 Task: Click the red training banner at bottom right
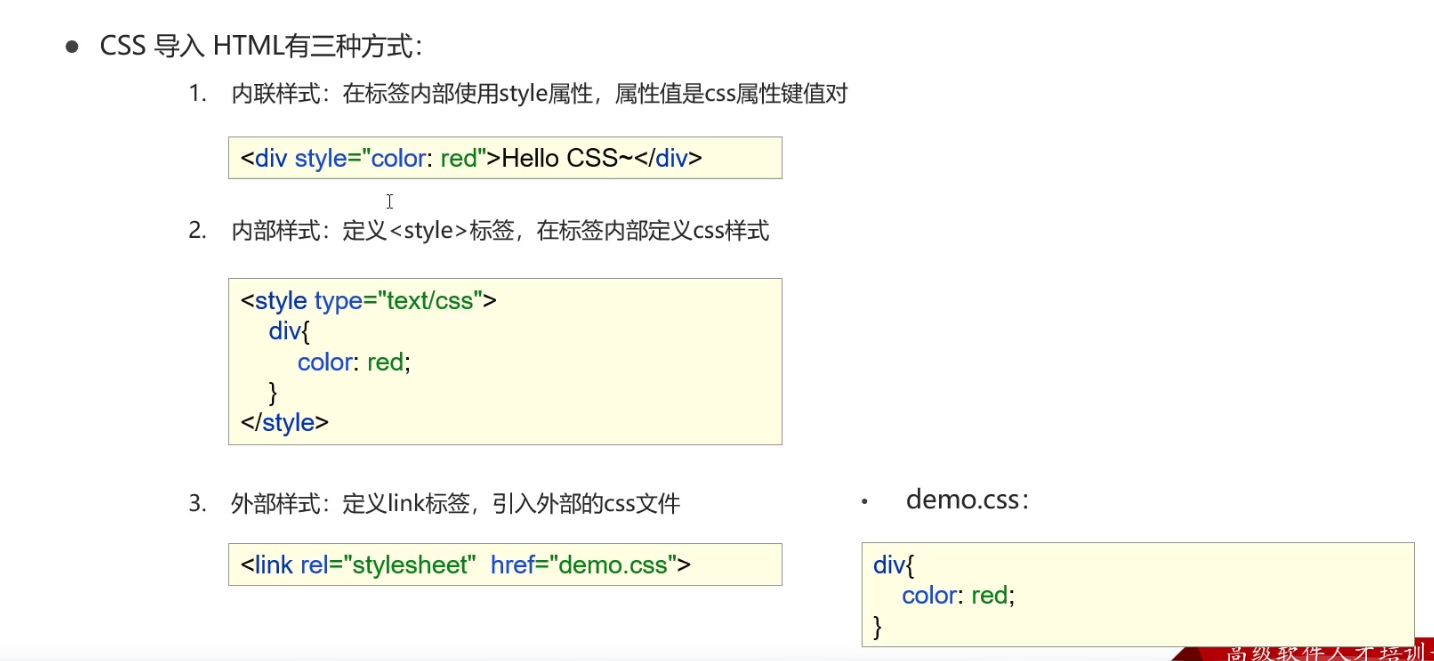[x=1305, y=651]
